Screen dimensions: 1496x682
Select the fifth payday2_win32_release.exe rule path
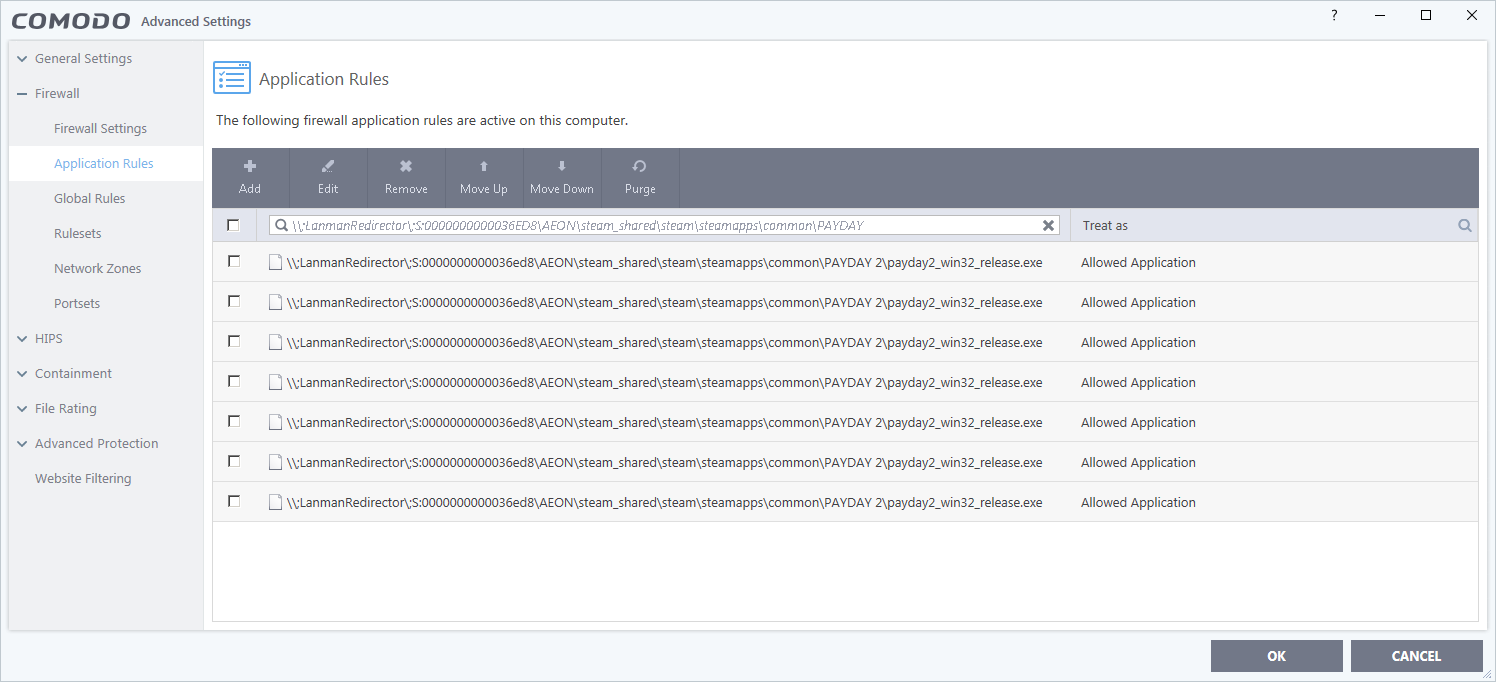[x=664, y=423]
